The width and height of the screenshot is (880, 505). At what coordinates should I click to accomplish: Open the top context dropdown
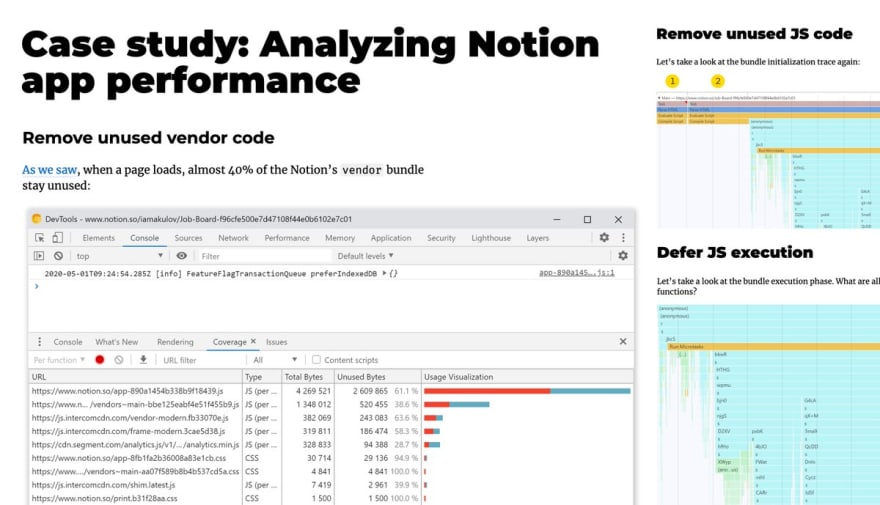pos(119,256)
